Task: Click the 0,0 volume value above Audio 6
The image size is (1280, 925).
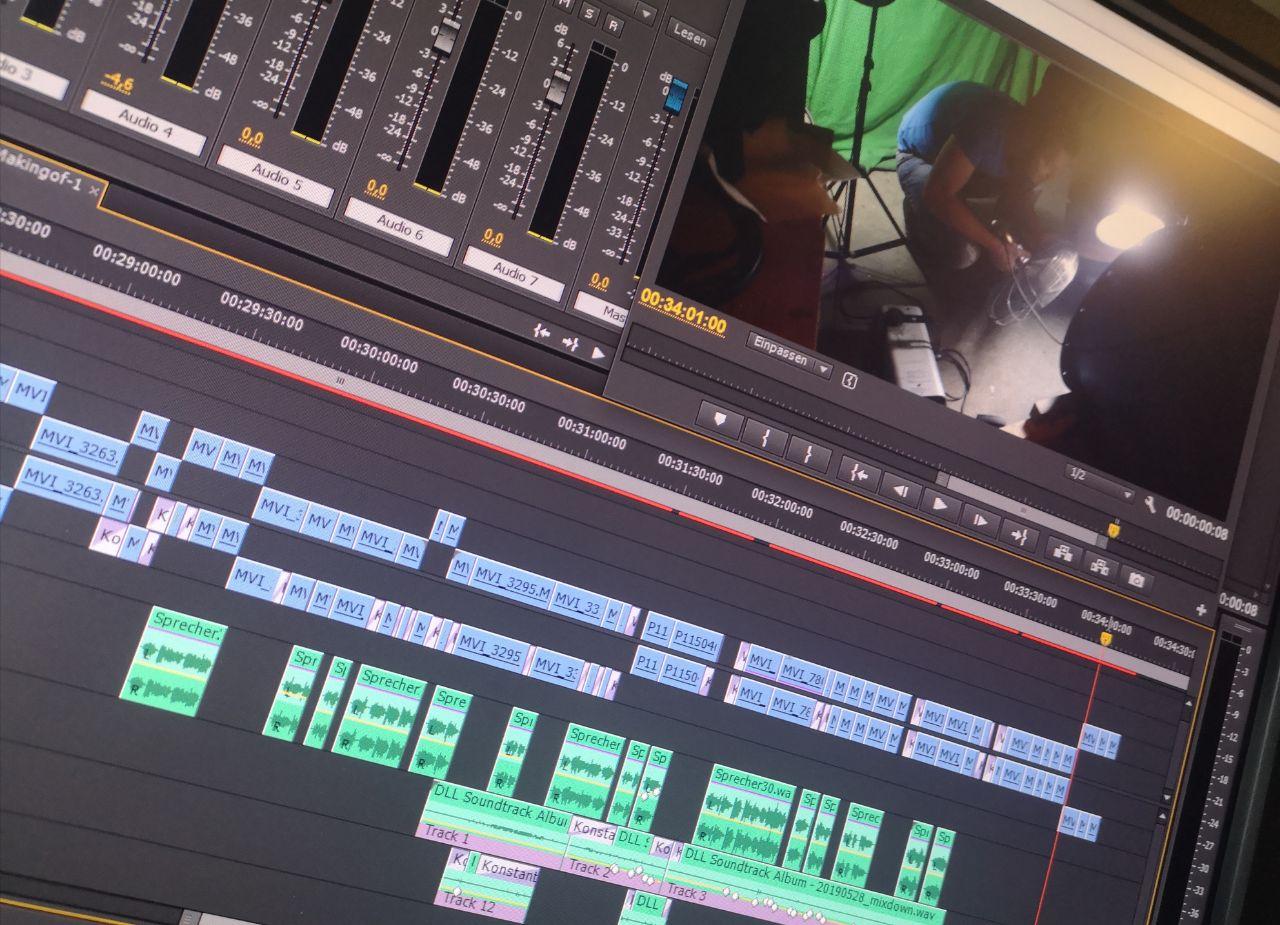Action: (376, 188)
